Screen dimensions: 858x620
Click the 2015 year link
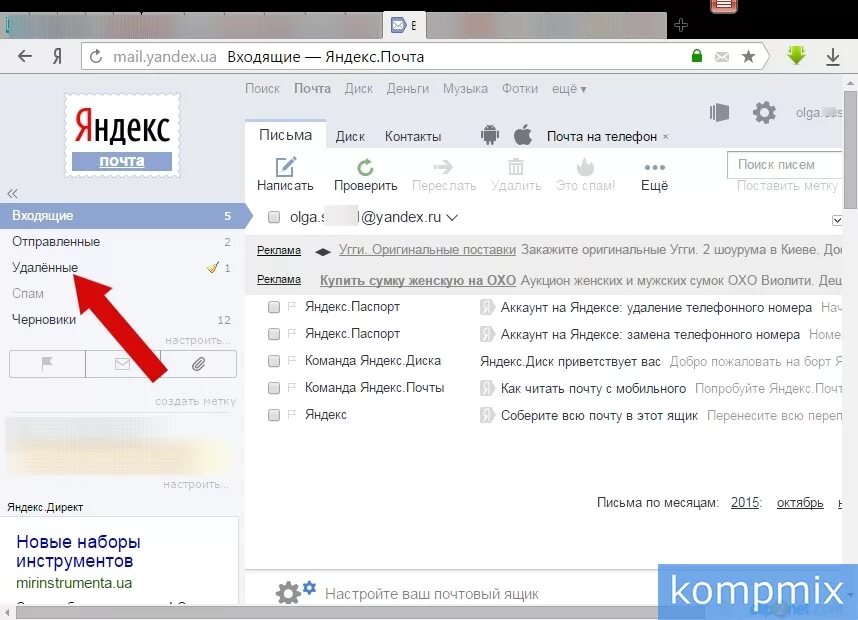(745, 502)
